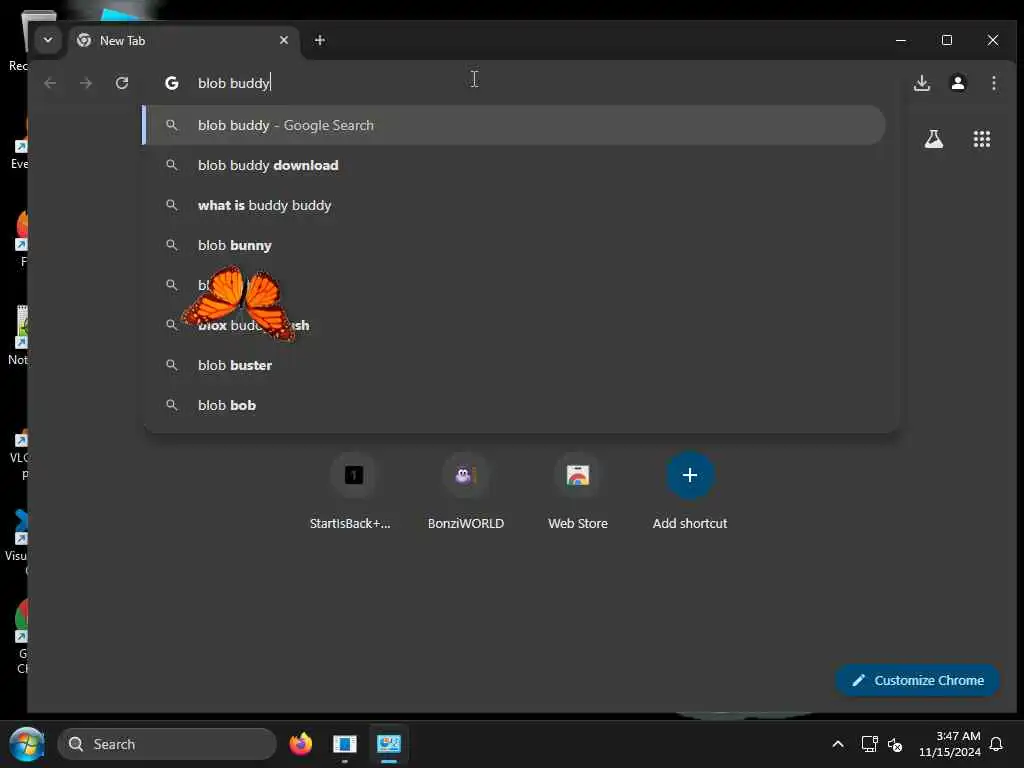Open the Web Store shortcut
The height and width of the screenshot is (768, 1024).
578,492
